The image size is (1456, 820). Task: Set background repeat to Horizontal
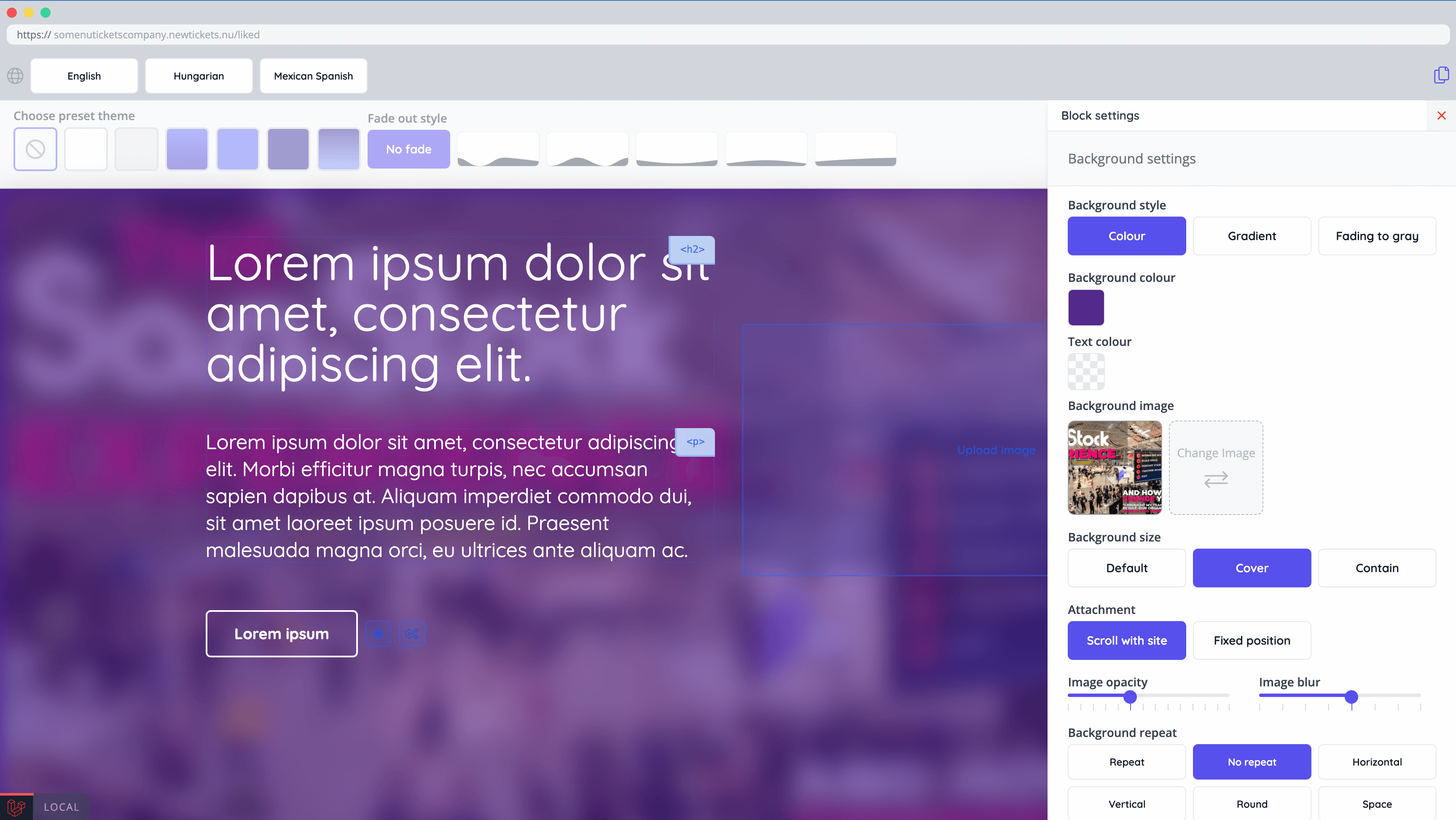(x=1376, y=761)
